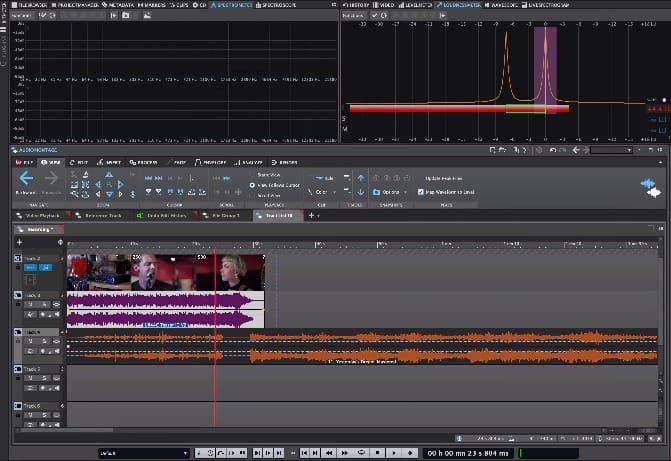Toggle Map Waveform to Level checkbox
The width and height of the screenshot is (671, 461).
(420, 191)
